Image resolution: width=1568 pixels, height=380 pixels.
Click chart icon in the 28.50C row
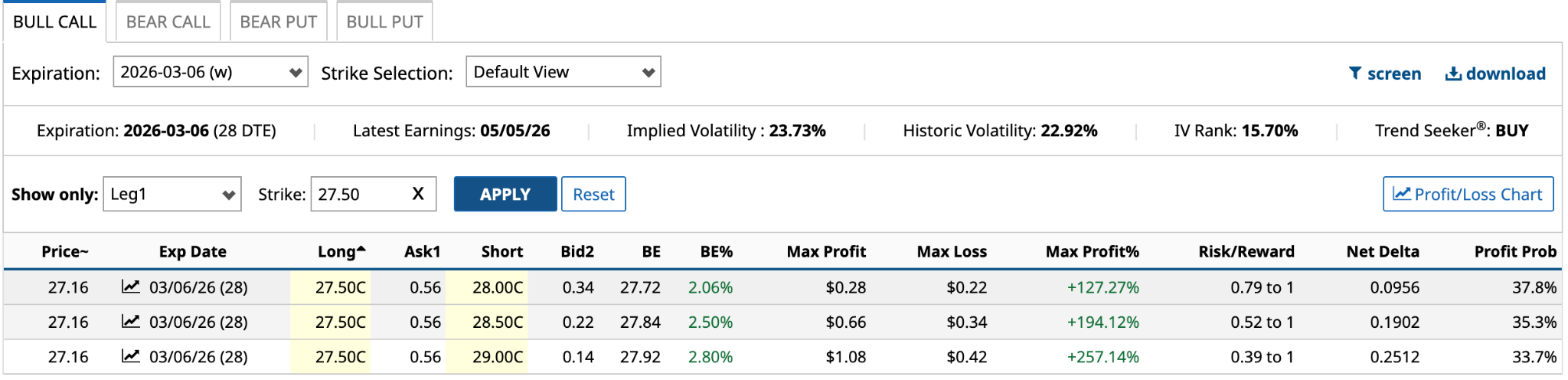tap(131, 322)
